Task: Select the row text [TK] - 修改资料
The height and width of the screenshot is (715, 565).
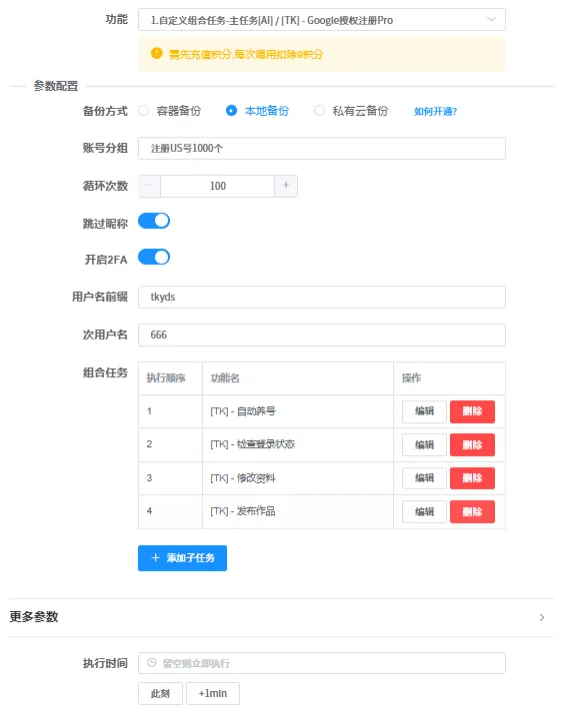Action: (243, 478)
